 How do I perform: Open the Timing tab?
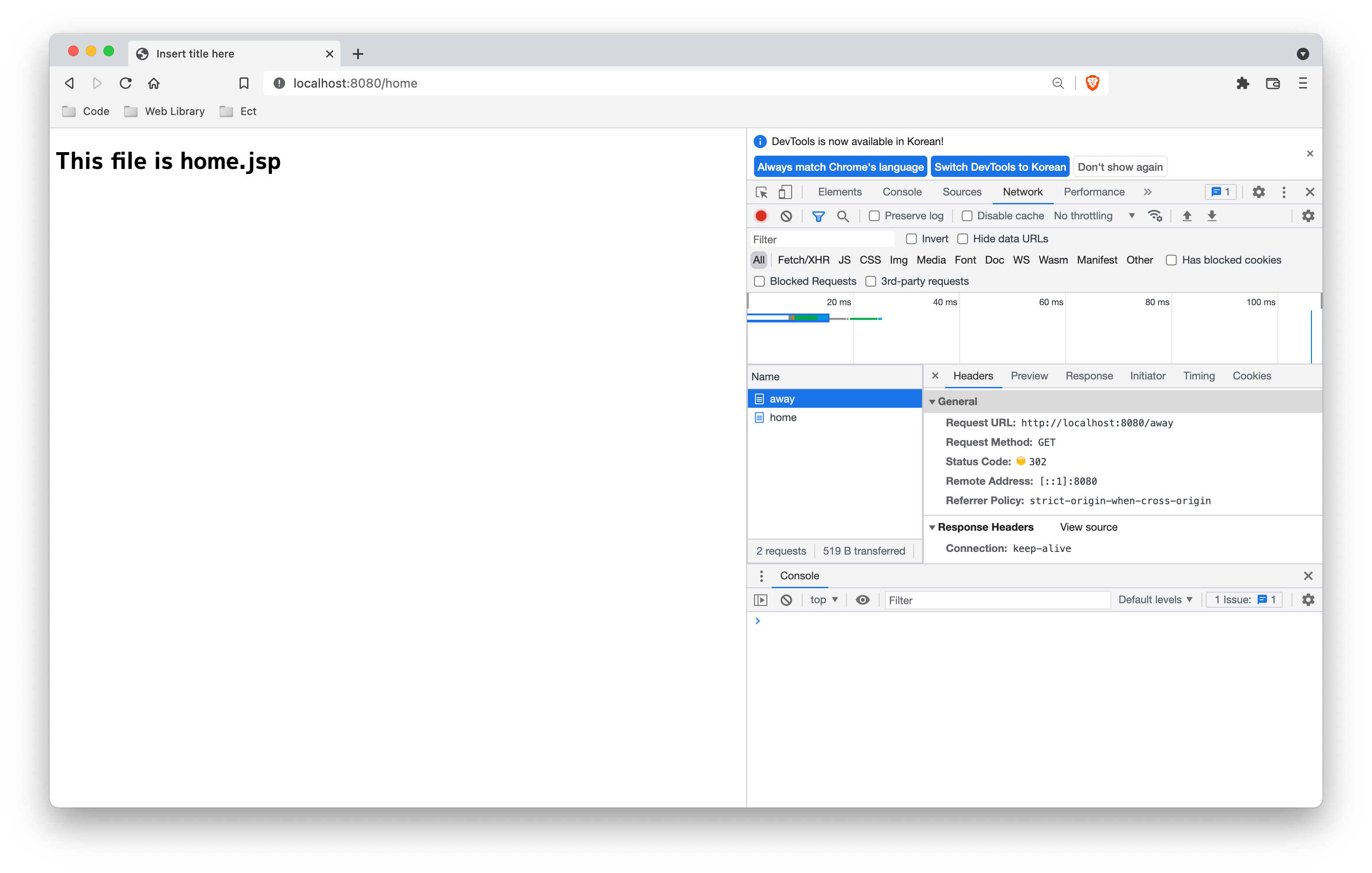pos(1199,376)
